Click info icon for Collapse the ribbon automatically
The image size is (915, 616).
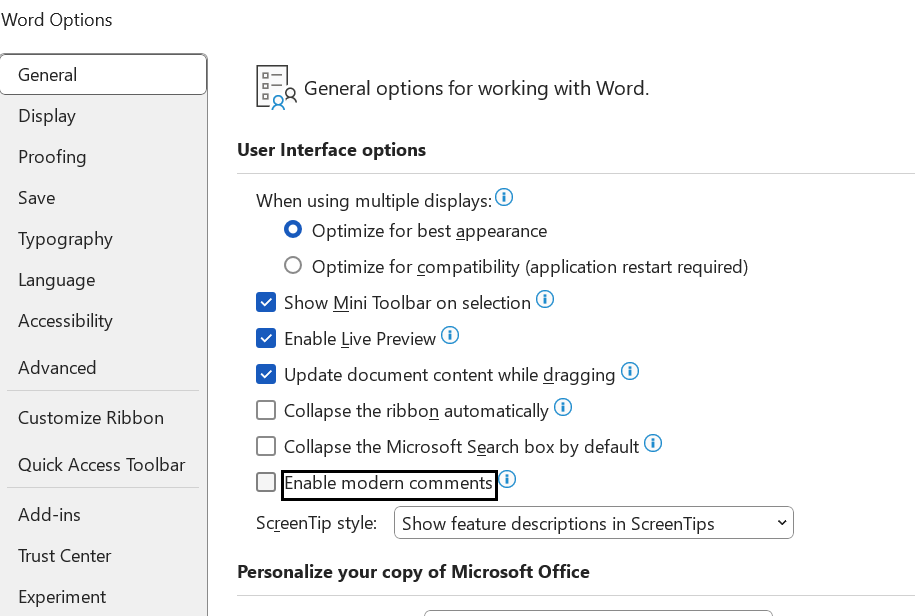point(563,408)
